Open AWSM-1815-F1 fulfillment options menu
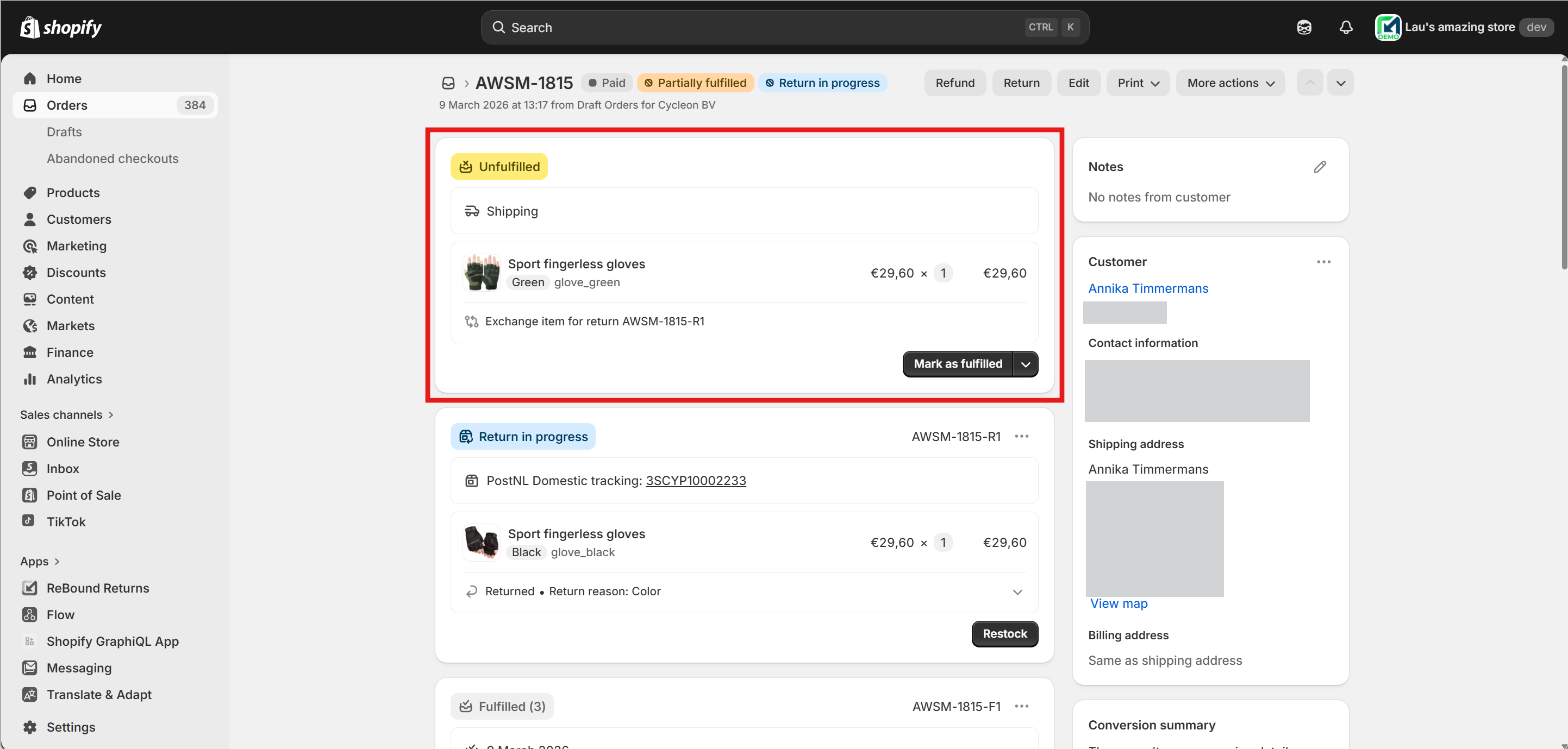Viewport: 1568px width, 749px height. click(x=1021, y=706)
